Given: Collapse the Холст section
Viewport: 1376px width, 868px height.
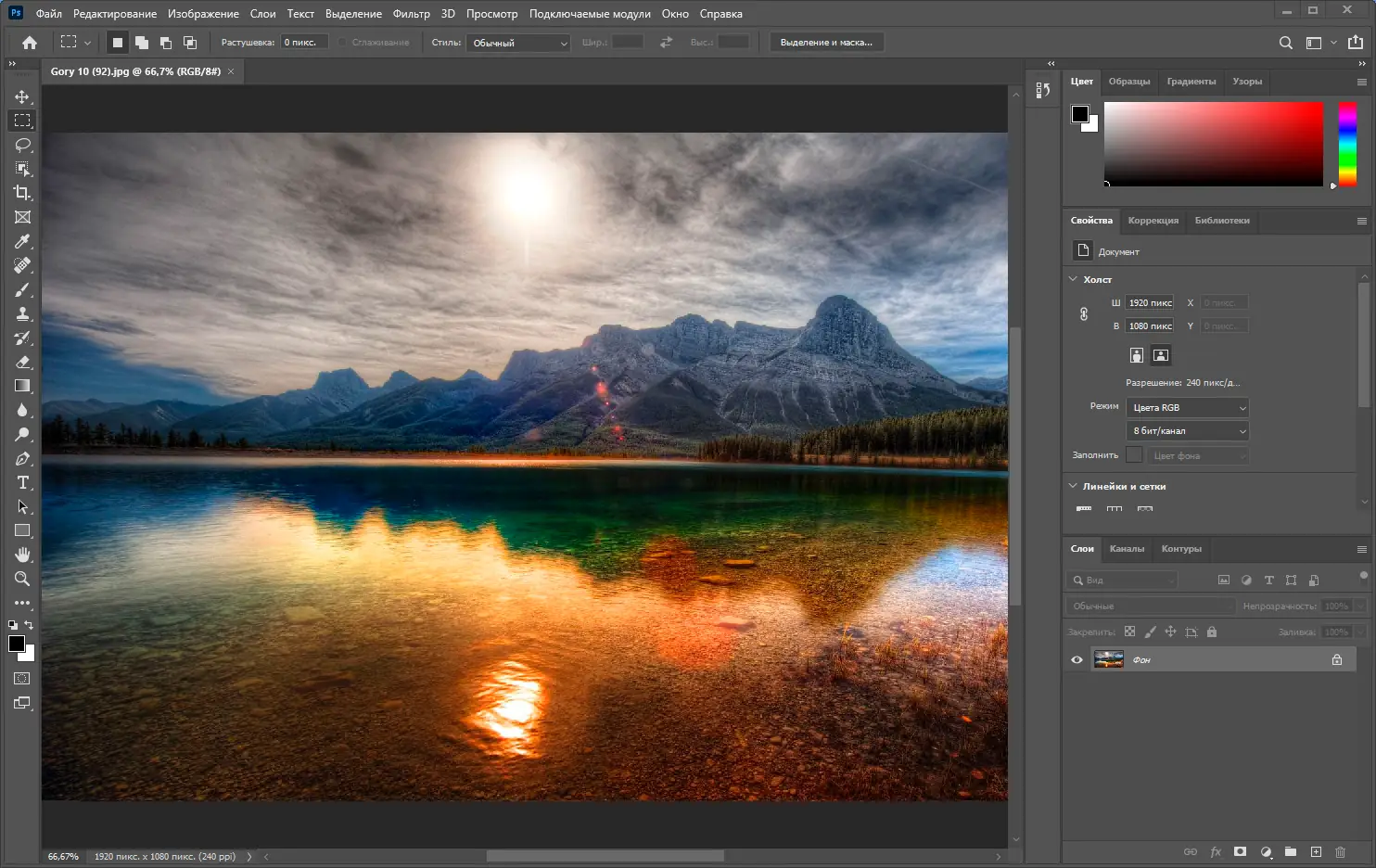Looking at the screenshot, I should [1073, 278].
